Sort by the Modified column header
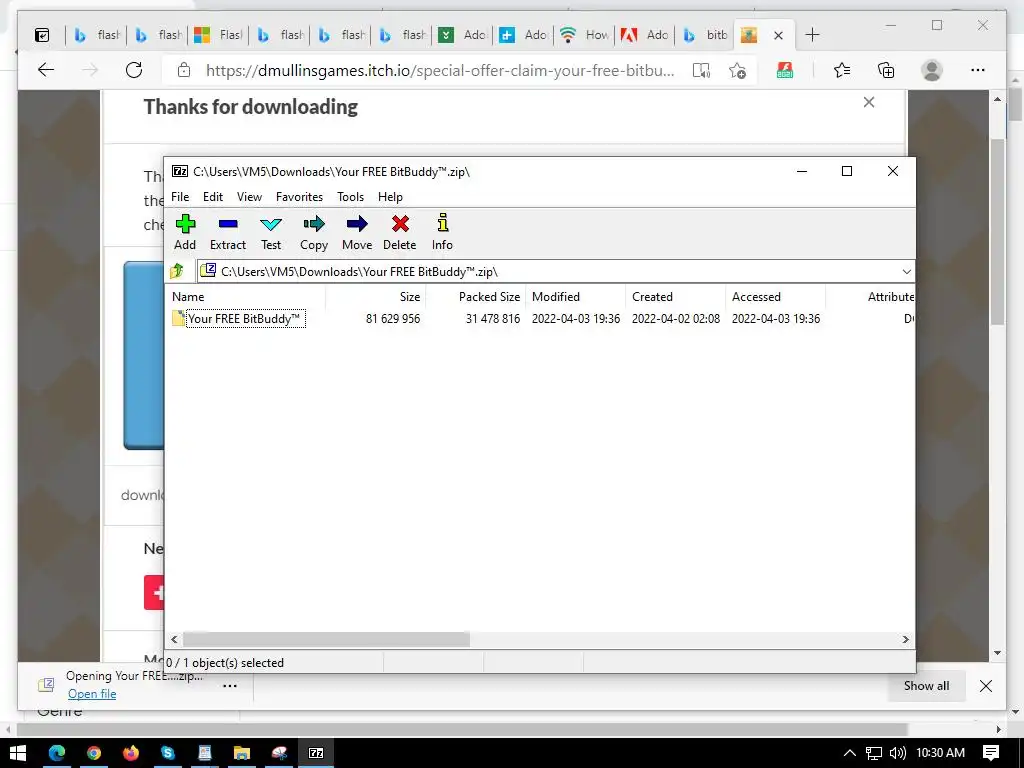This screenshot has width=1024, height=768. [x=575, y=296]
